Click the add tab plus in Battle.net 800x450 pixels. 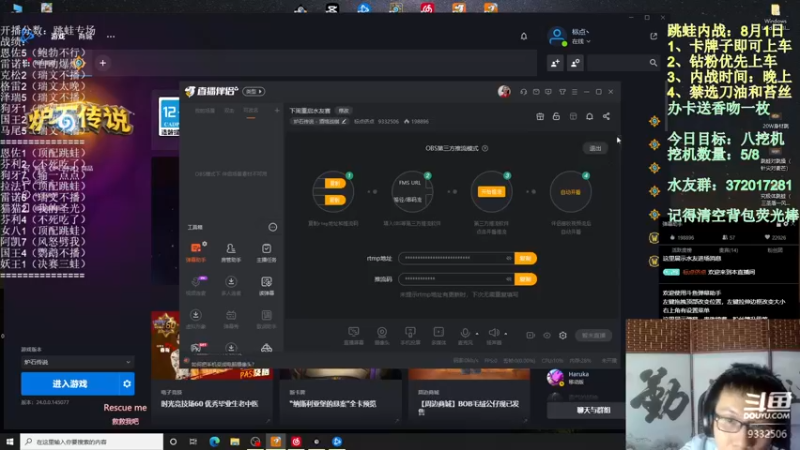click(103, 63)
